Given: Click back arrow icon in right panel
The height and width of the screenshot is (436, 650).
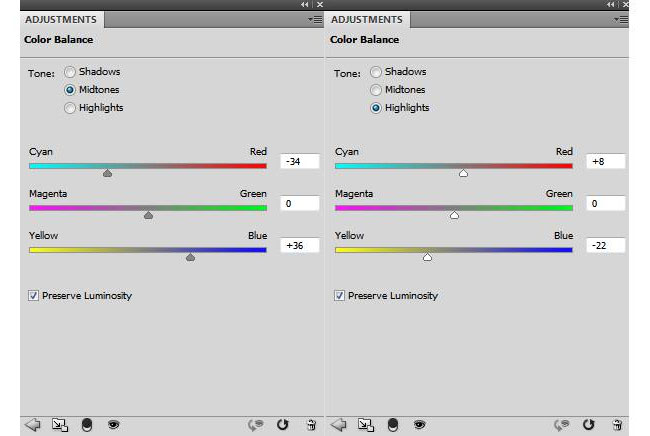Looking at the screenshot, I should (x=339, y=424).
